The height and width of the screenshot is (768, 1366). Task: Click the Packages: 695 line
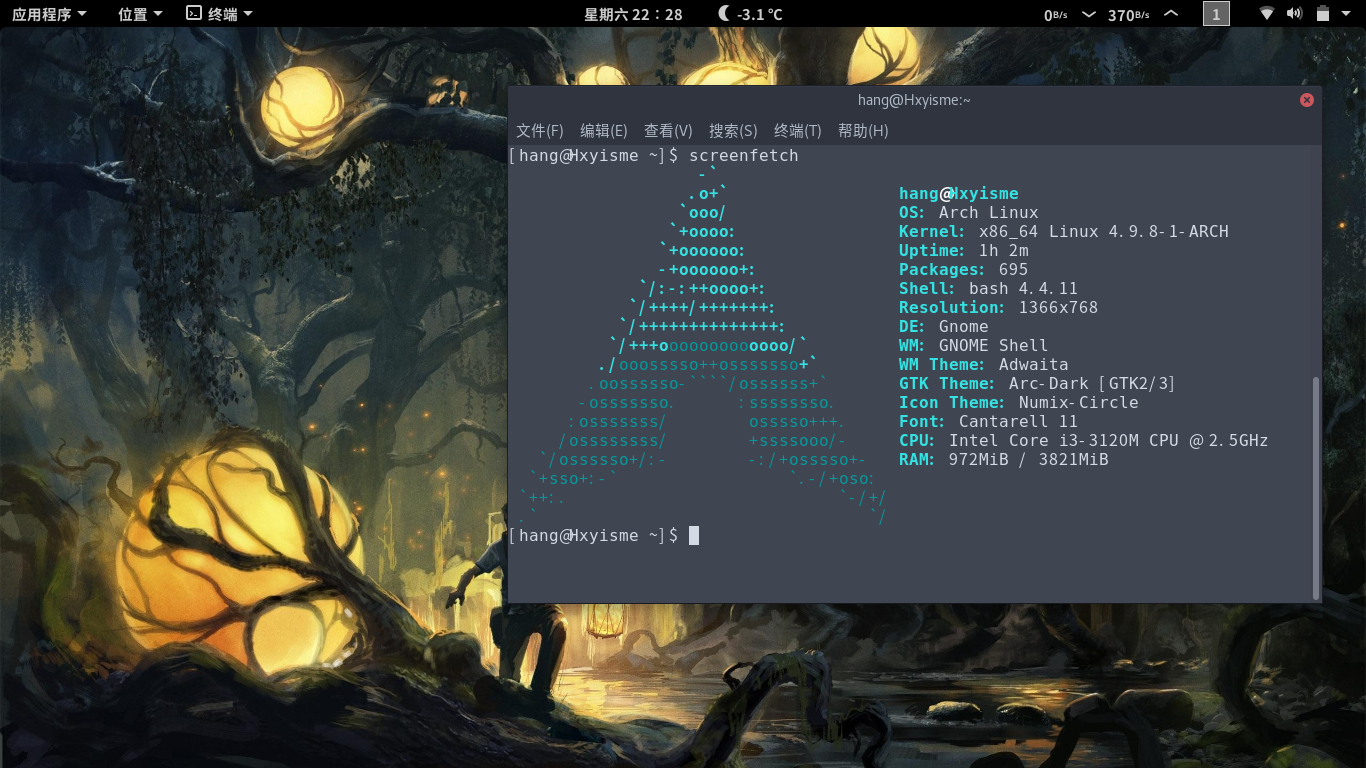[963, 270]
